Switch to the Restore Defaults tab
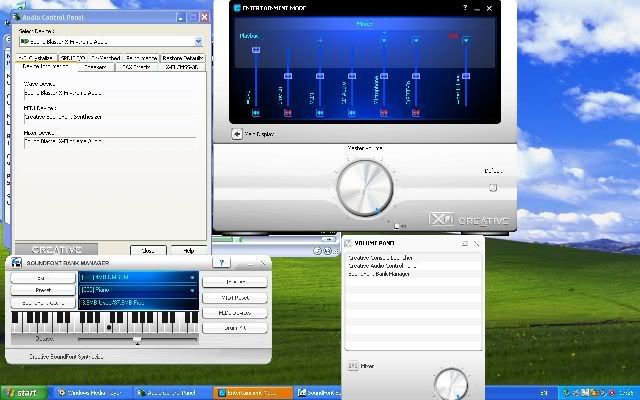 (x=182, y=58)
